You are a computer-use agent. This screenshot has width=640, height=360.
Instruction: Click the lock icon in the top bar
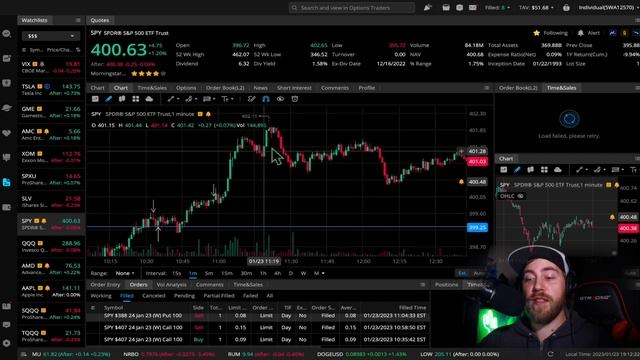(566, 7)
